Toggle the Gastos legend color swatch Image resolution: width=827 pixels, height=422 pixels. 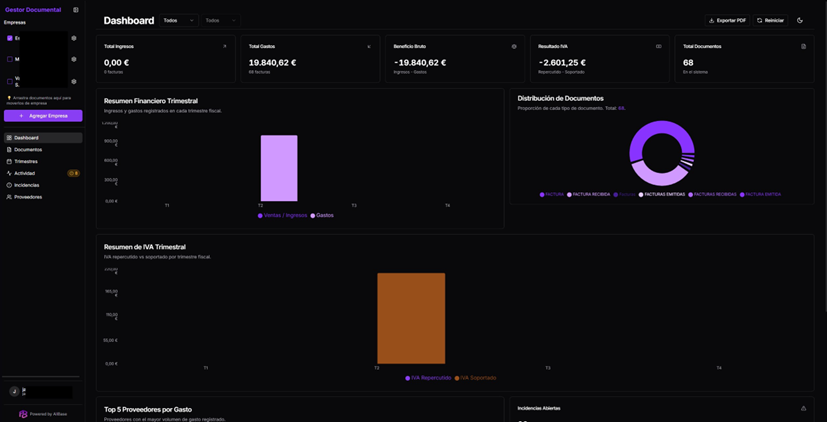click(x=313, y=215)
